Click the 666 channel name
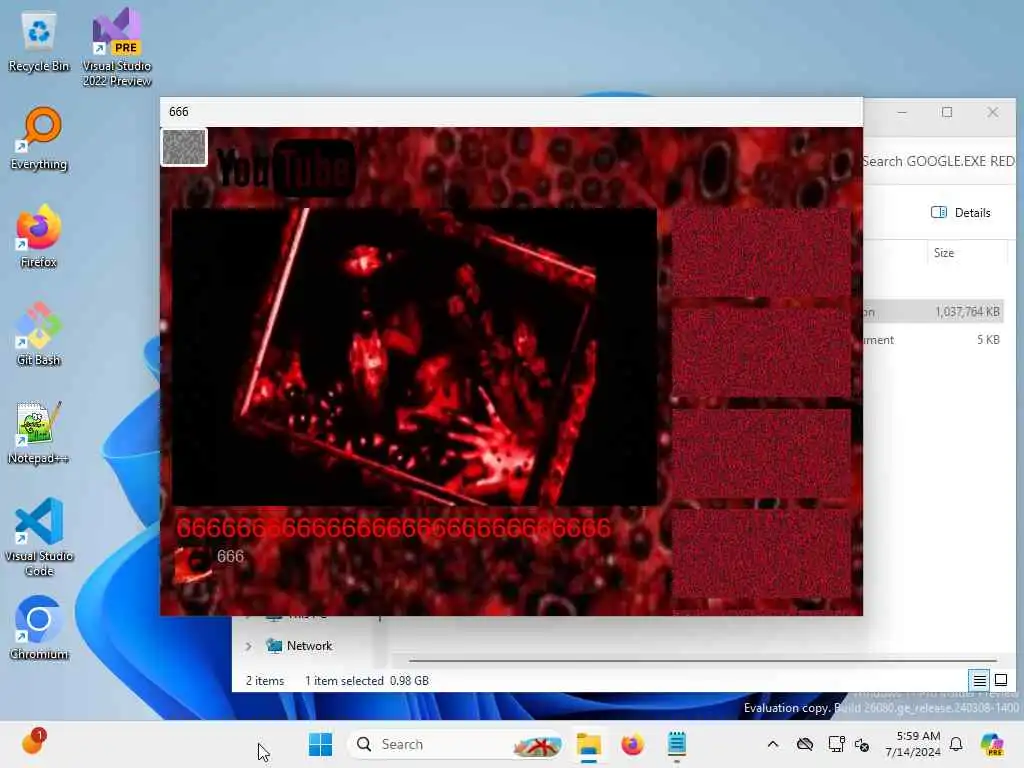1024x768 pixels. click(x=231, y=556)
